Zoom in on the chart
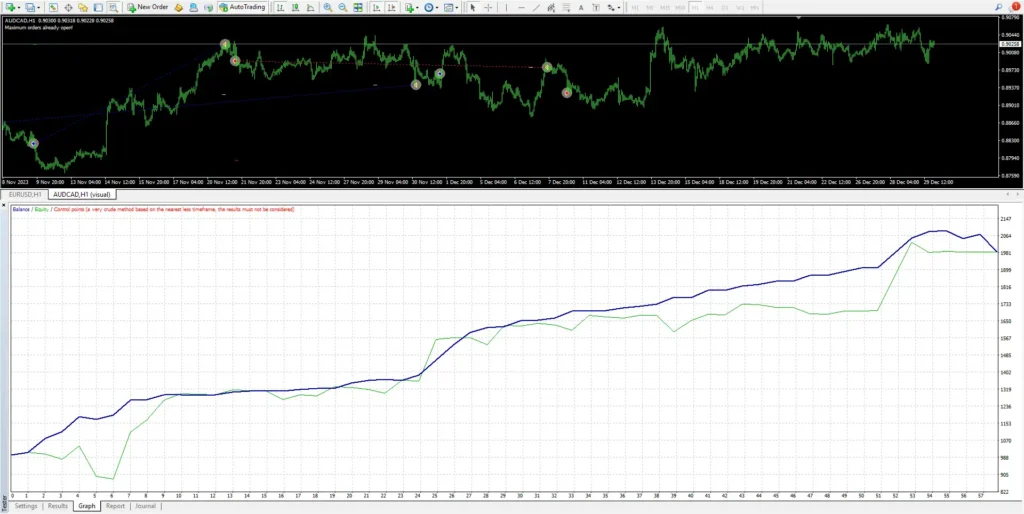 327,7
